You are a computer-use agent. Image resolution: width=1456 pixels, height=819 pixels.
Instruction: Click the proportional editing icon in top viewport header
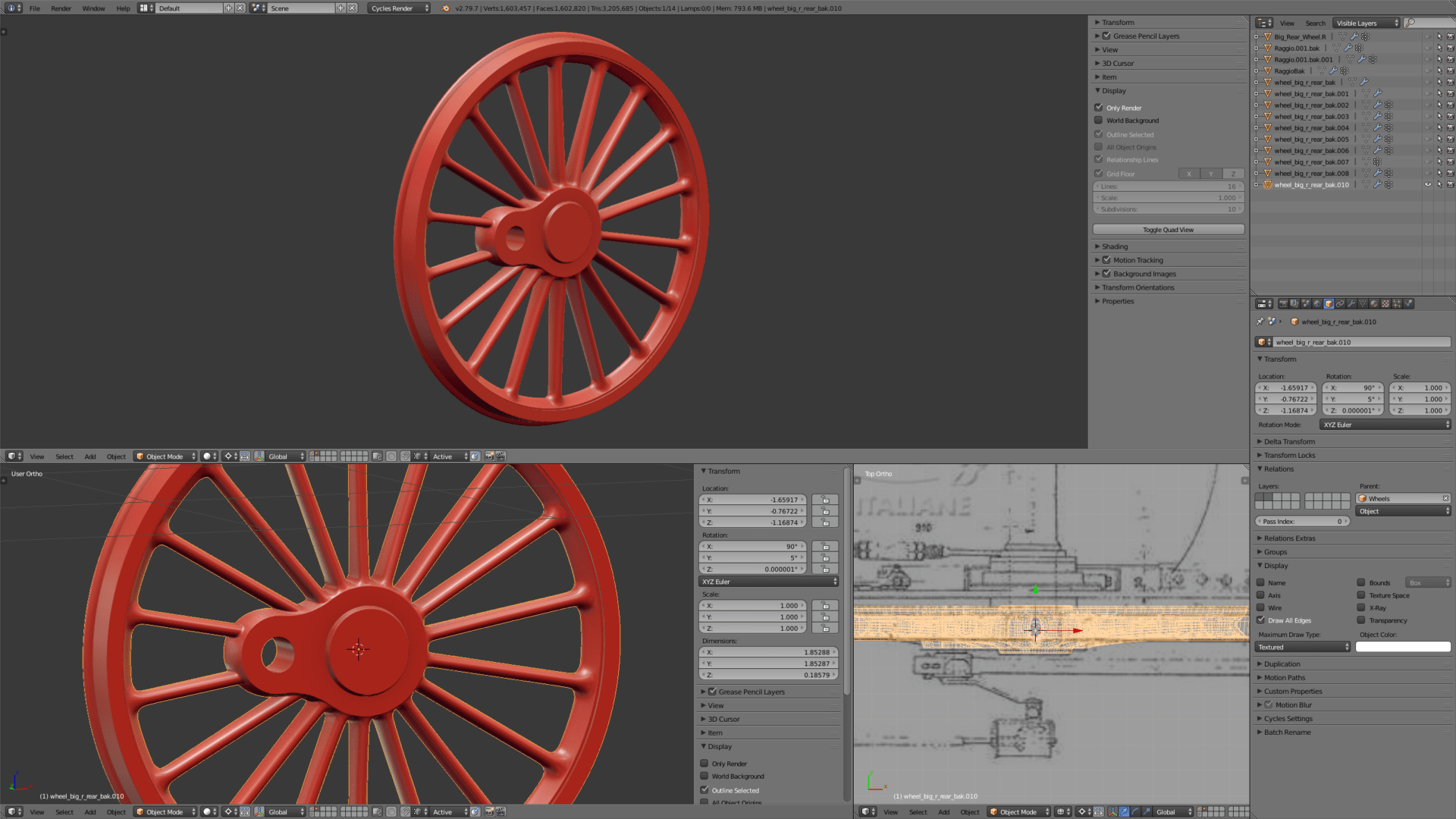[x=391, y=457]
